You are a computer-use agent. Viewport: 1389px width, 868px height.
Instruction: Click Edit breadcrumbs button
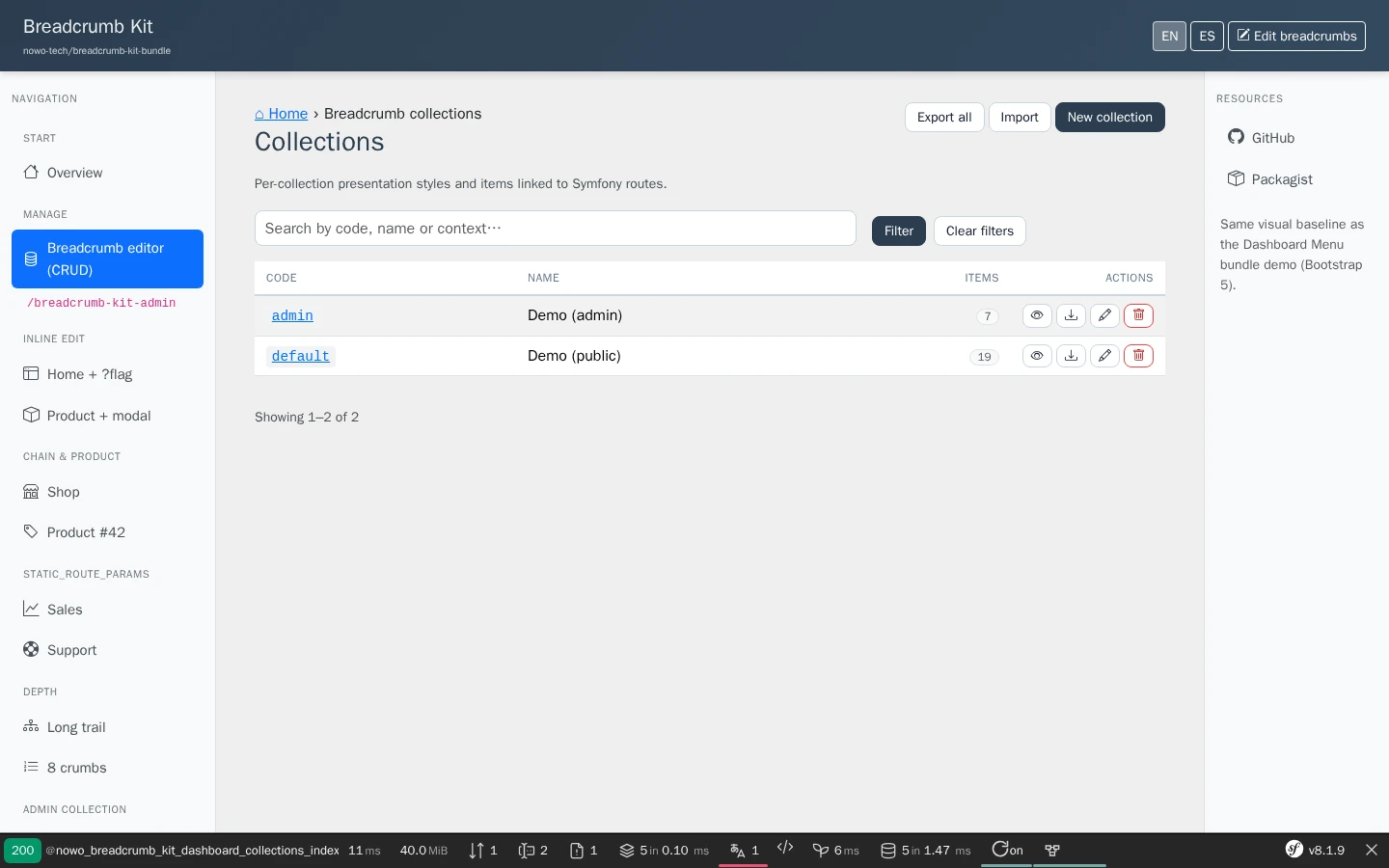(1296, 36)
